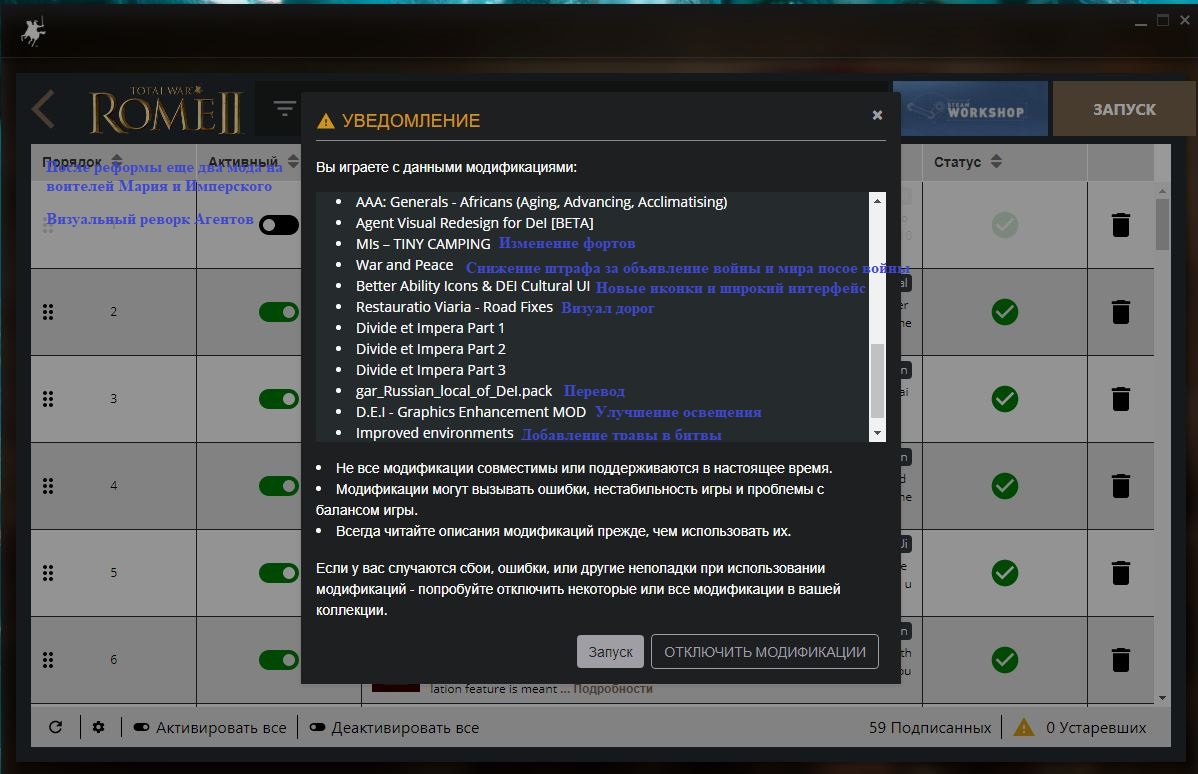Click ОТКЛЮЧИТЬ МОДИФИКАЦИИ button
The height and width of the screenshot is (774, 1198).
[x=765, y=652]
